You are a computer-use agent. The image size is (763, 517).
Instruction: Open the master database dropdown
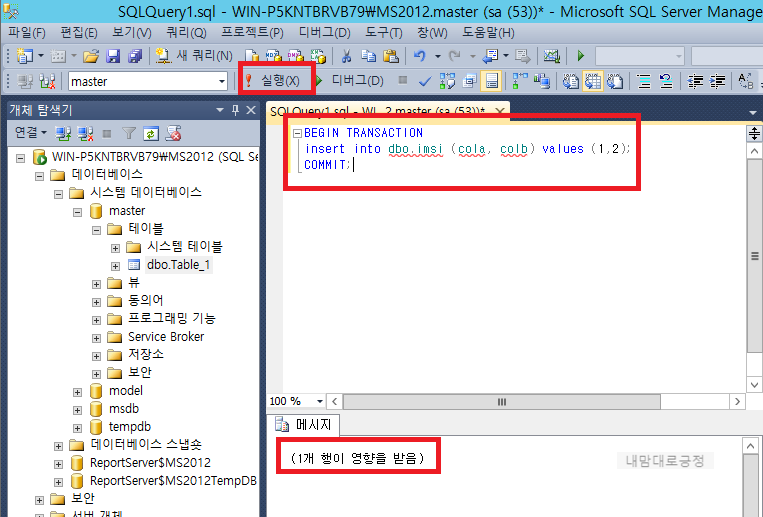(222, 81)
